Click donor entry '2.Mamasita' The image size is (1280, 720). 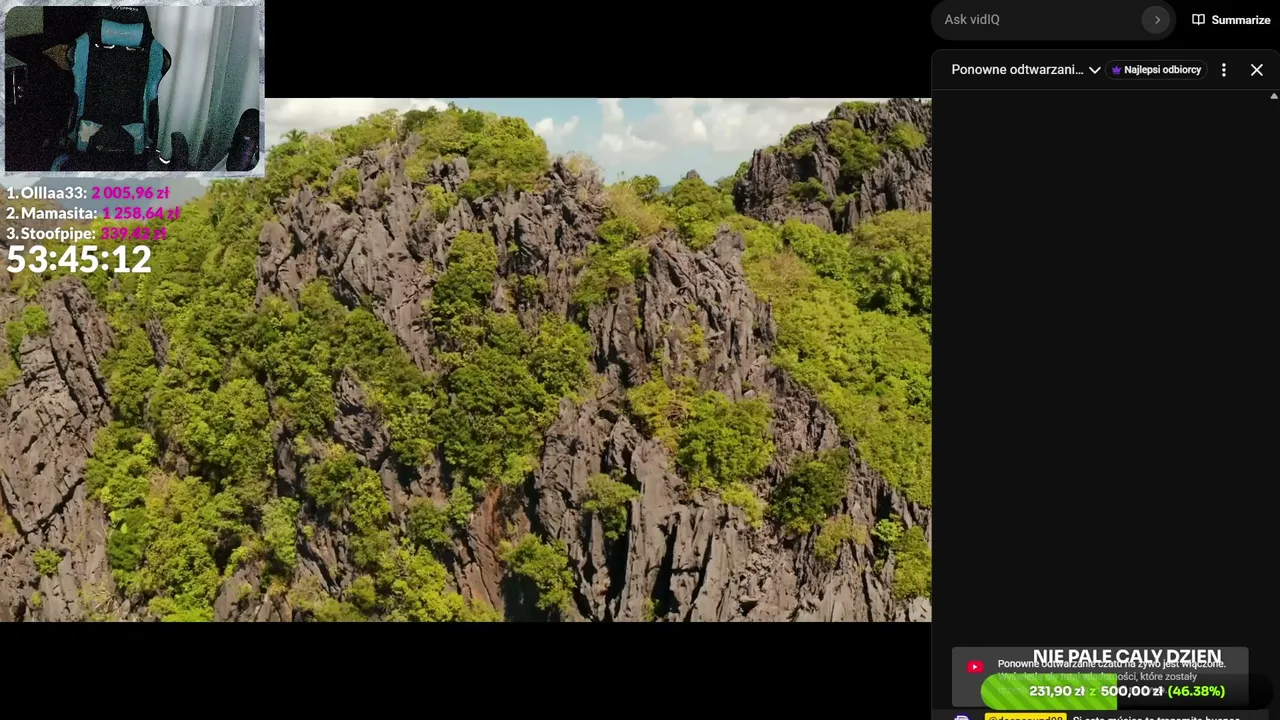pos(93,213)
